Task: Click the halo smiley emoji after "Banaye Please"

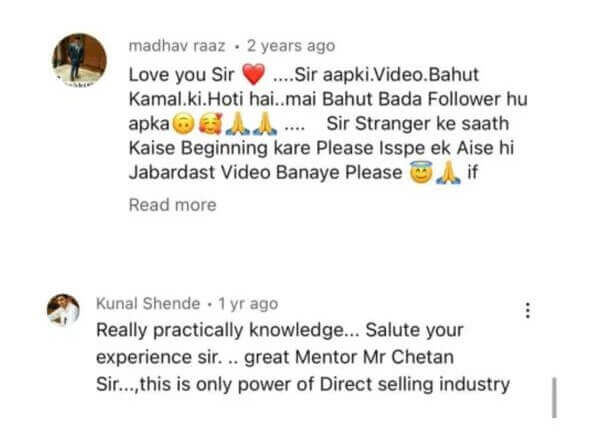Action: pos(421,172)
